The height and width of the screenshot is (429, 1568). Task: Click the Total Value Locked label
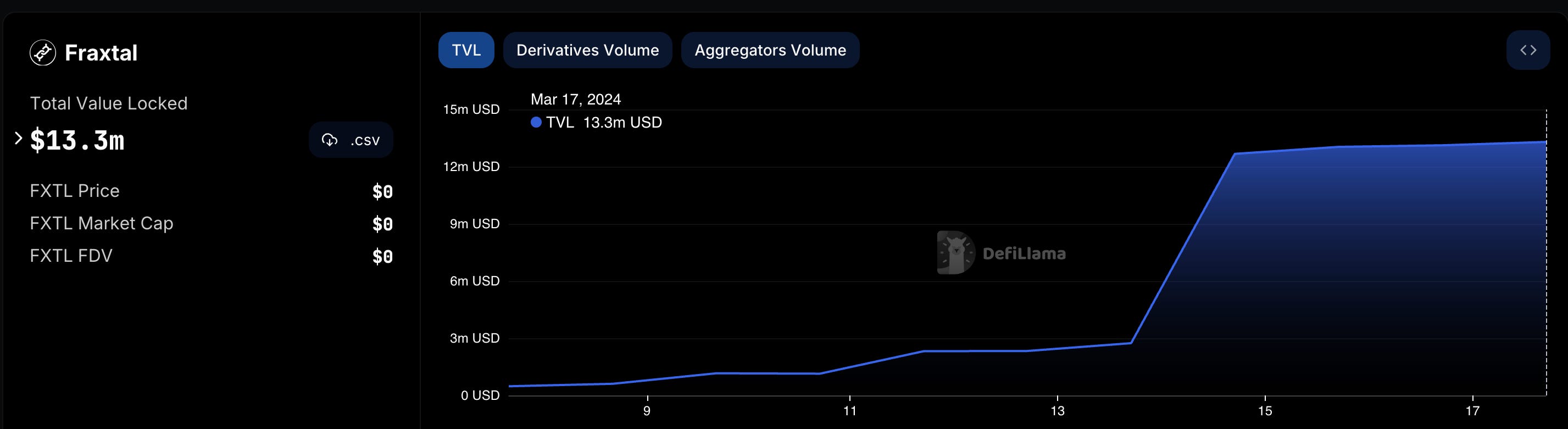[109, 103]
